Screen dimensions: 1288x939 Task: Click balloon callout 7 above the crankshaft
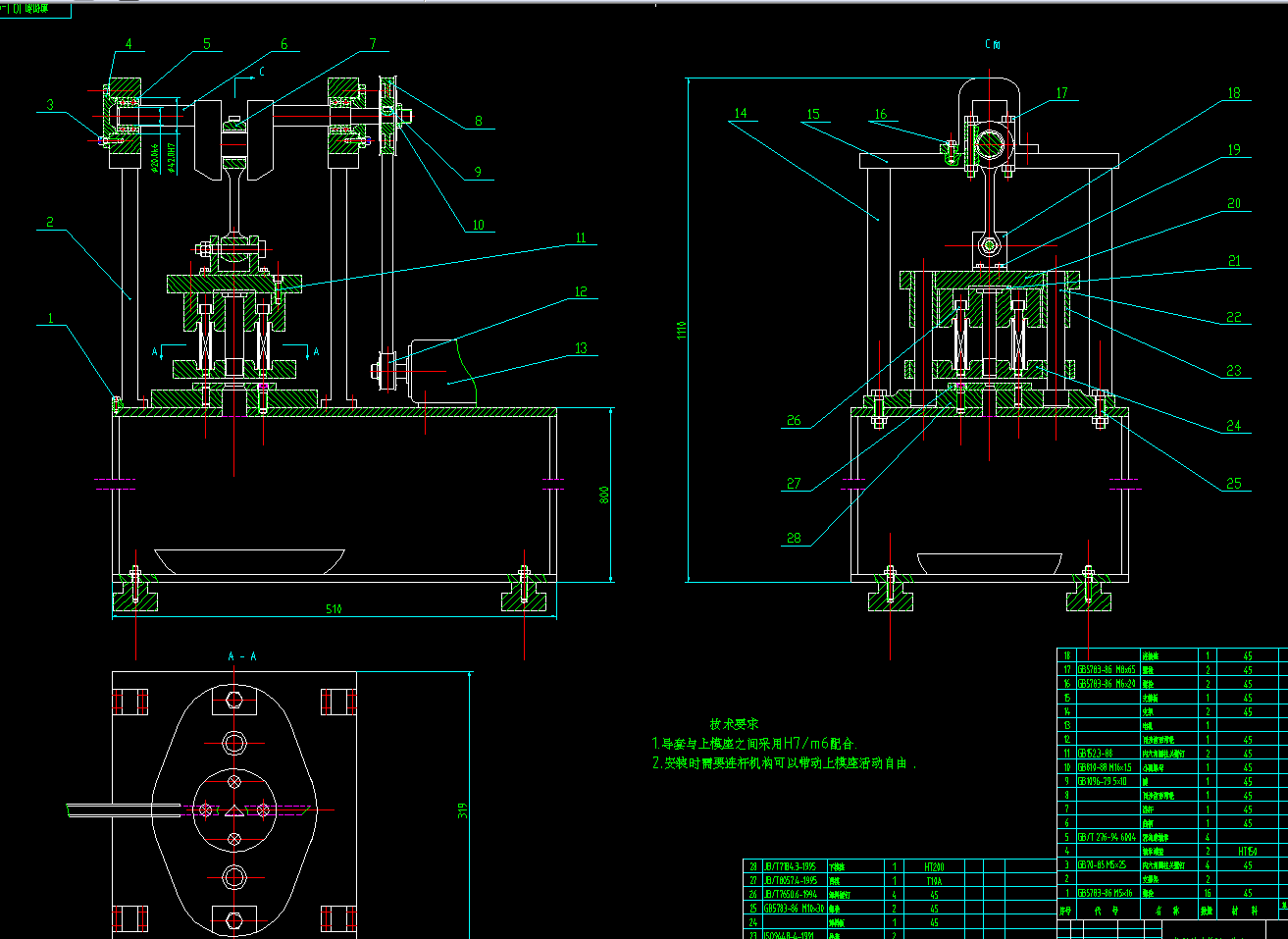[373, 44]
